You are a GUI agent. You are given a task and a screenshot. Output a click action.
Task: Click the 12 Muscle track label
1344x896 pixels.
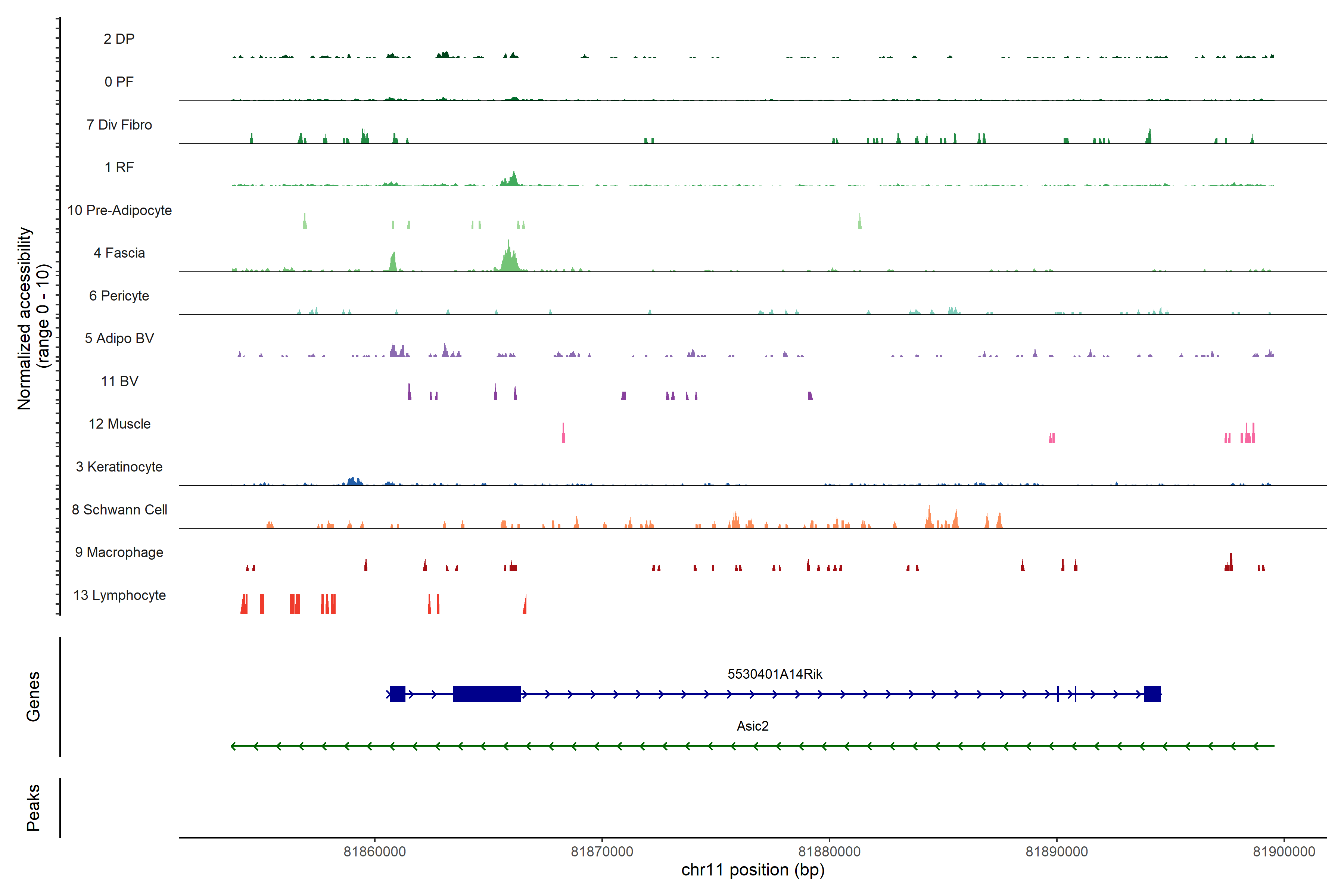click(x=119, y=424)
